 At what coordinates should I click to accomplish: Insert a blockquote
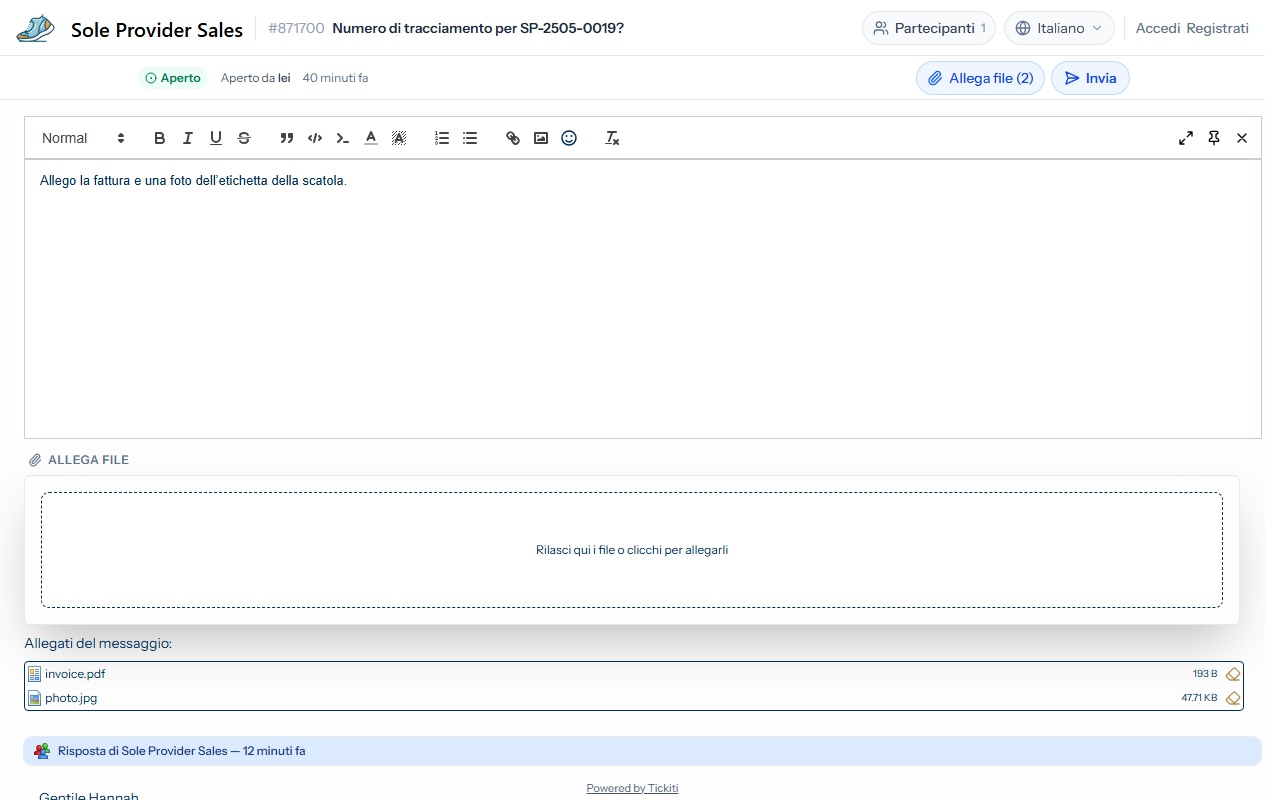coord(287,138)
